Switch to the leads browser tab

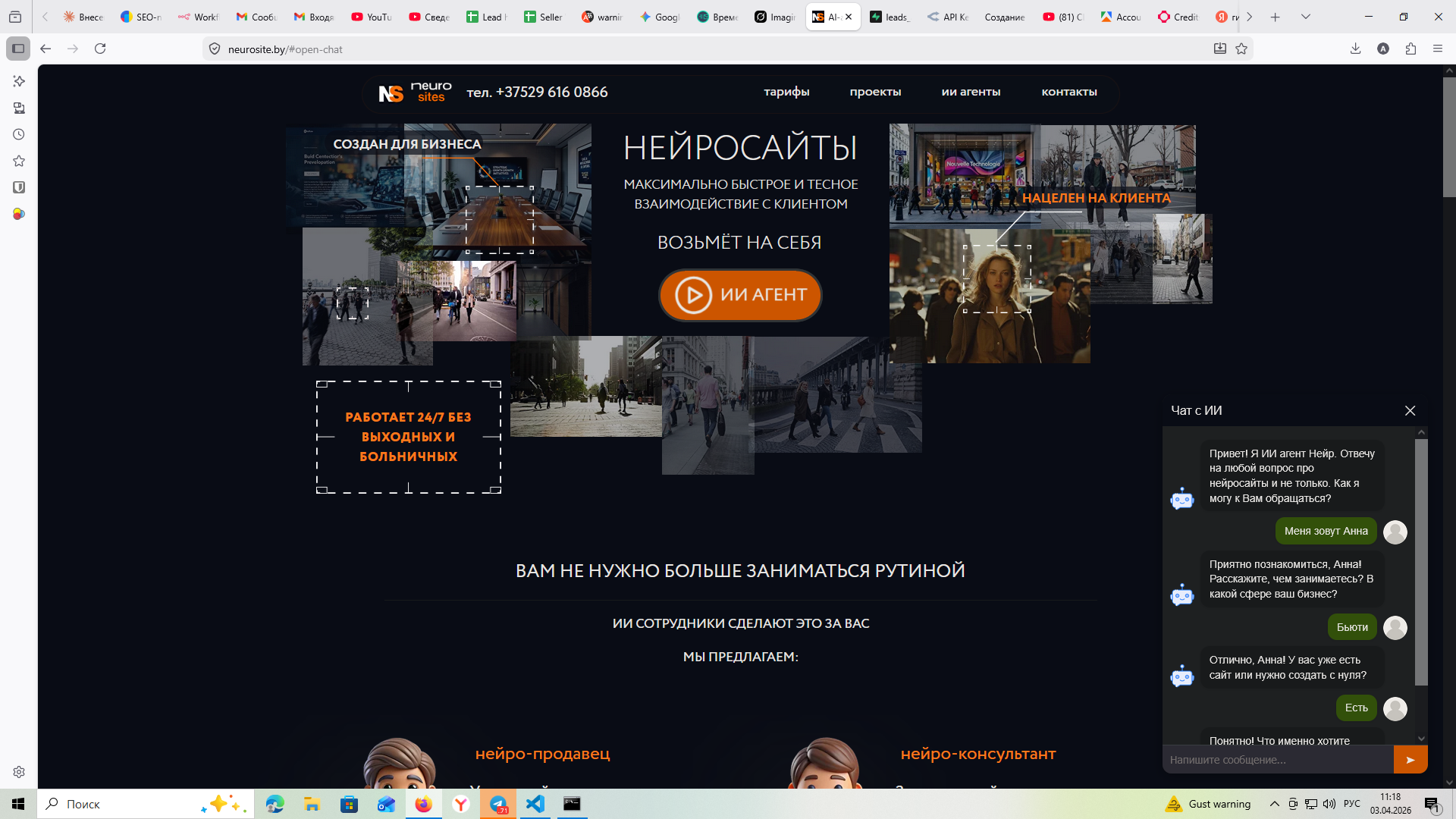[x=891, y=16]
